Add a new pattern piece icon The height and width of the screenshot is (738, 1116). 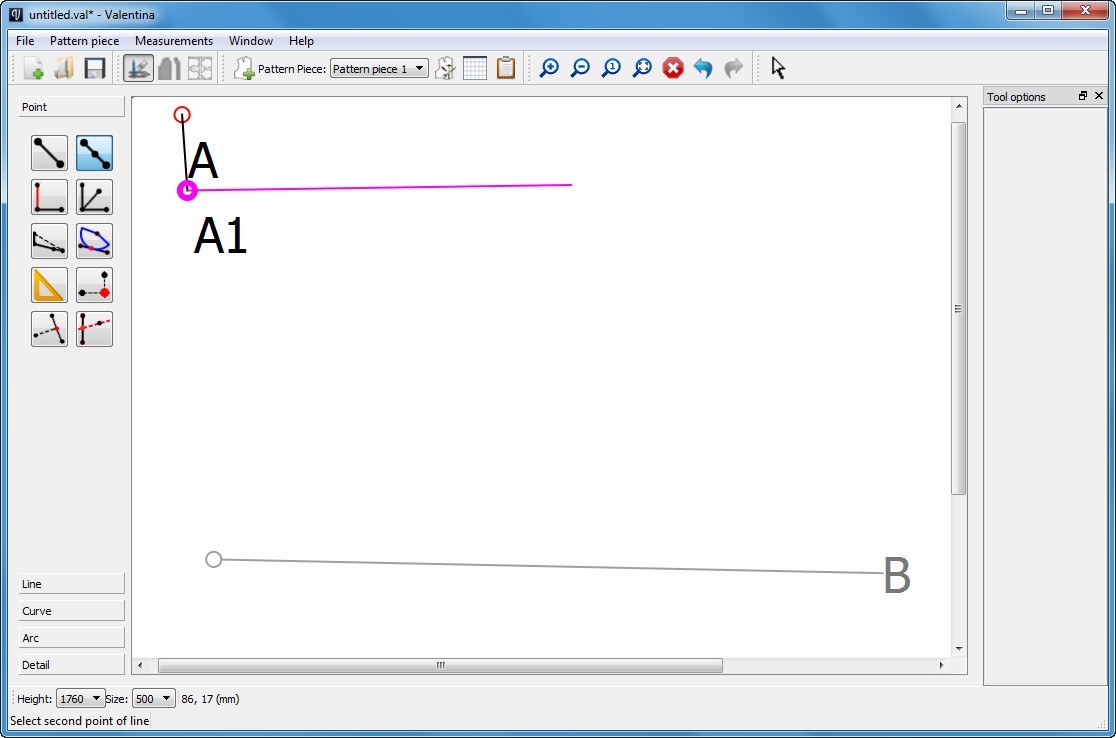tap(243, 68)
